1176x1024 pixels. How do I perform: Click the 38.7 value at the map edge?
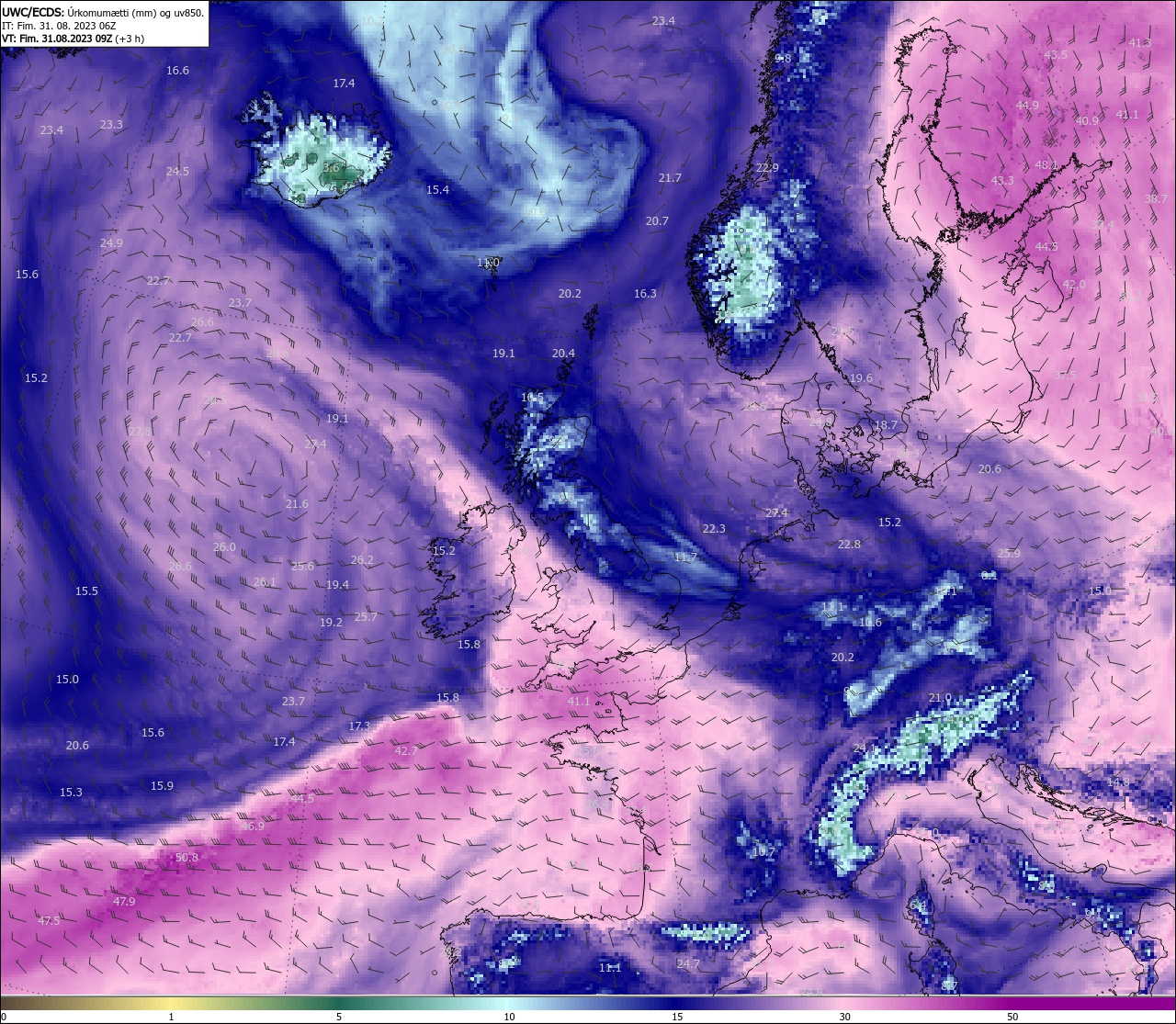pyautogui.click(x=1156, y=199)
